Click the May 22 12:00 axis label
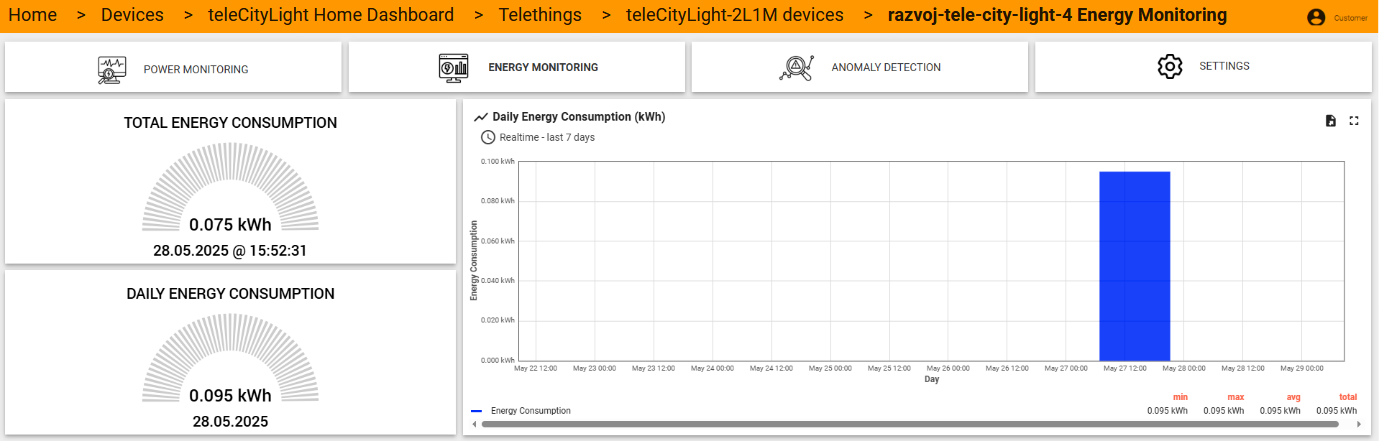 click(x=535, y=368)
